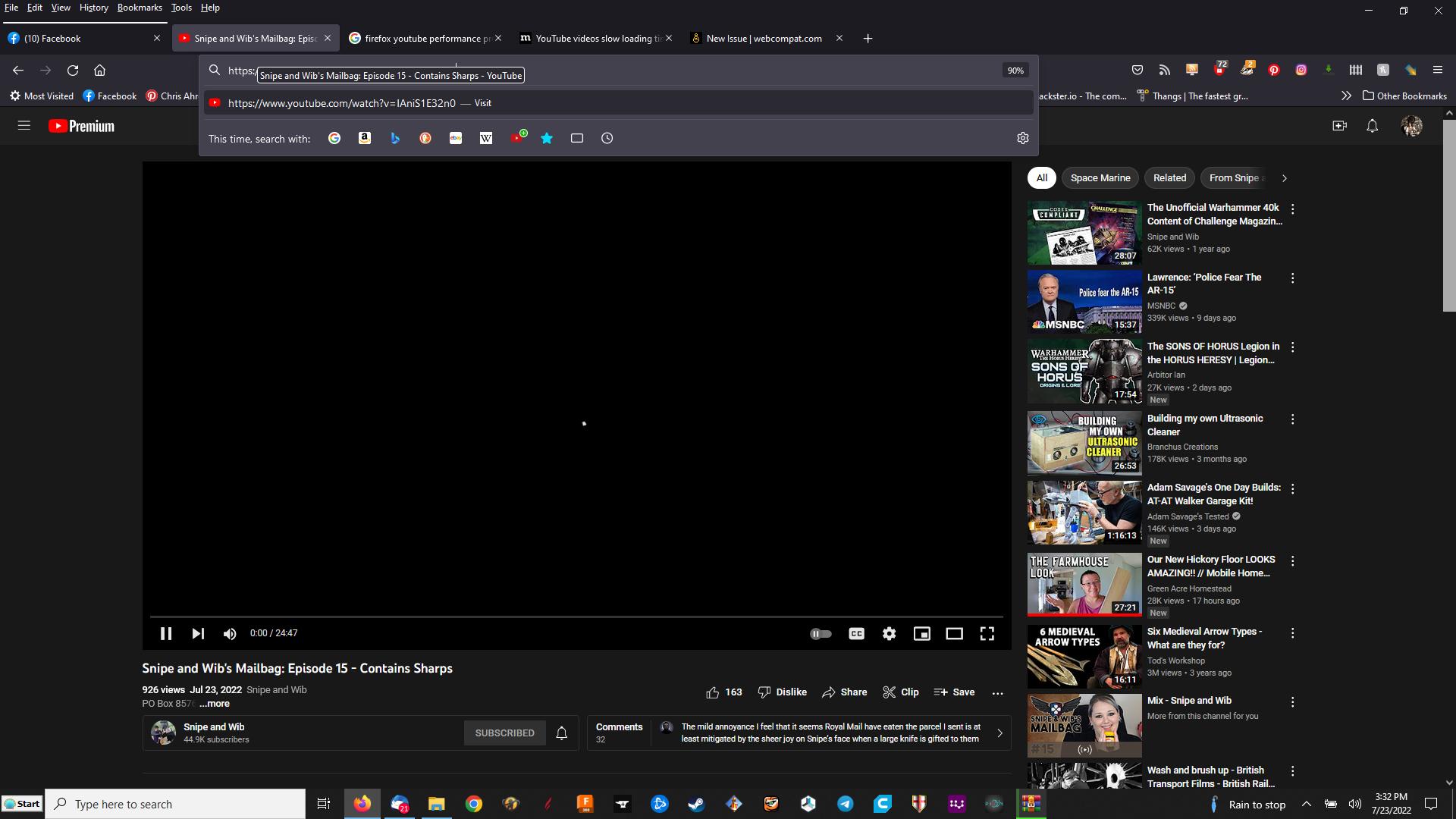Screen dimensions: 1456x819
Task: Reload the current page
Action: coord(73,71)
